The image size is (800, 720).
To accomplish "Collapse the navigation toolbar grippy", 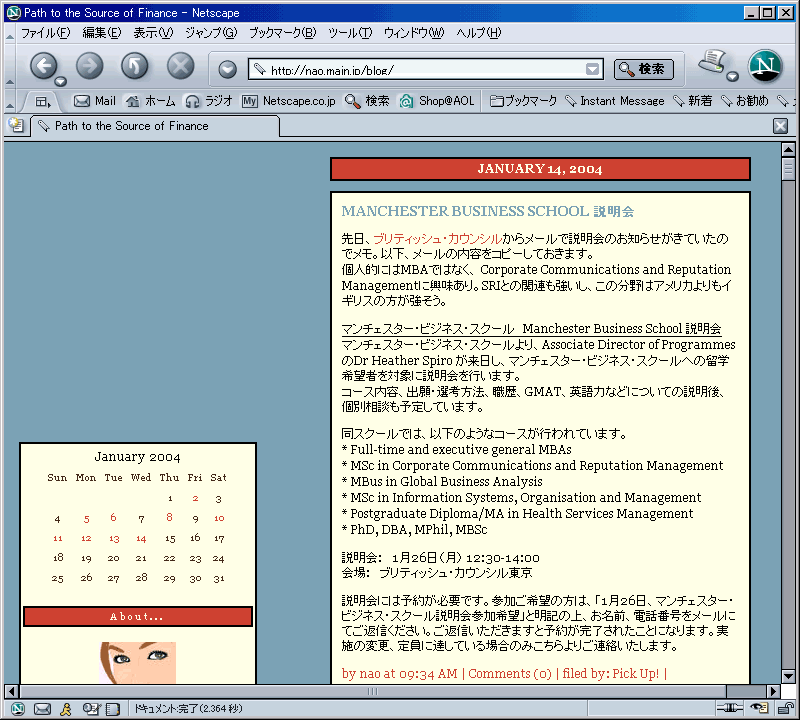I will tap(10, 82).
